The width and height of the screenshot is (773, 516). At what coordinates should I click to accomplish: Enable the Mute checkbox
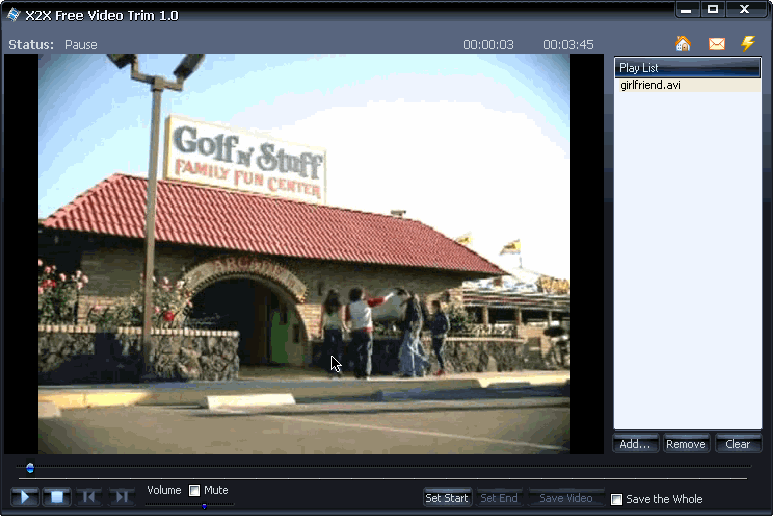[x=195, y=490]
